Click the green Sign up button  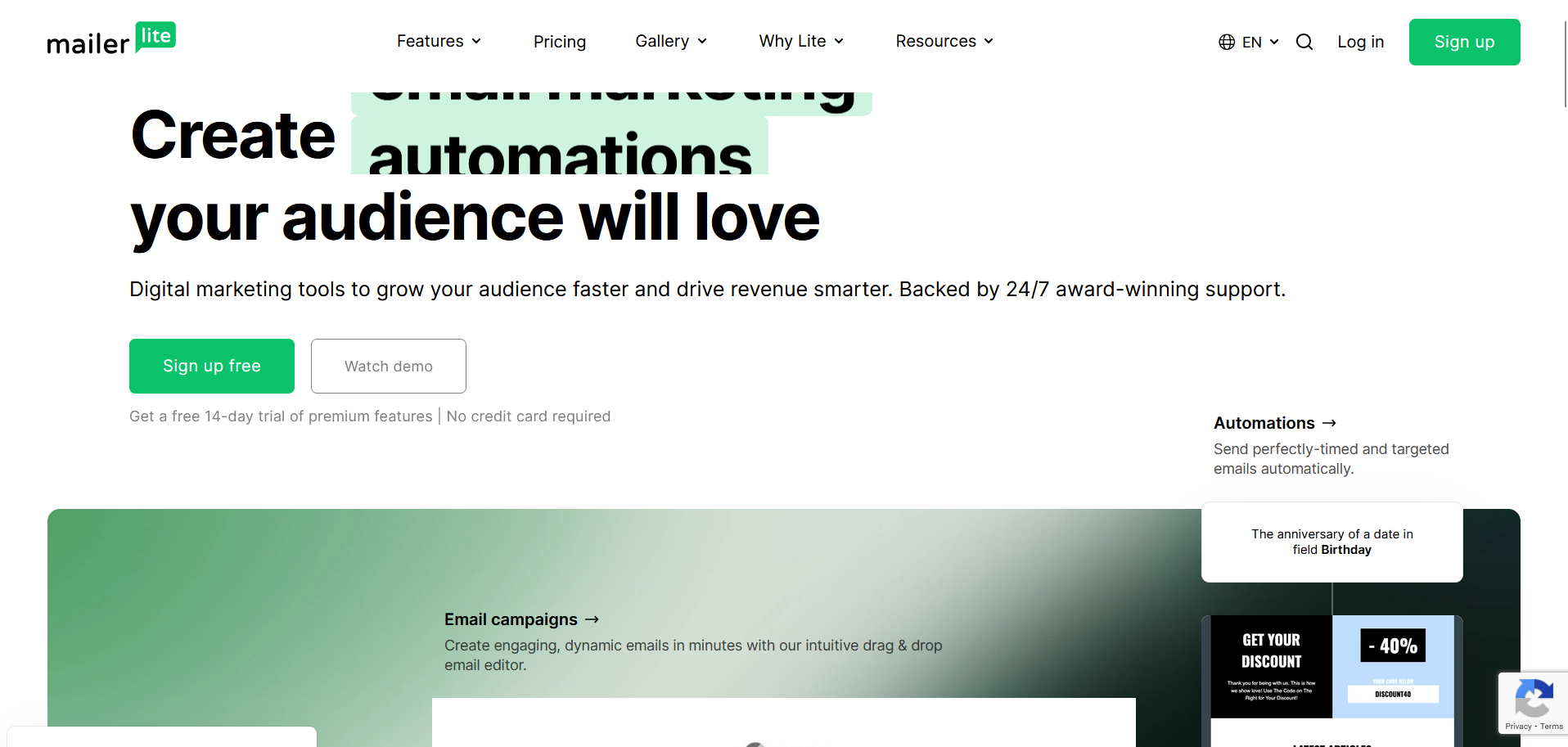[1464, 42]
